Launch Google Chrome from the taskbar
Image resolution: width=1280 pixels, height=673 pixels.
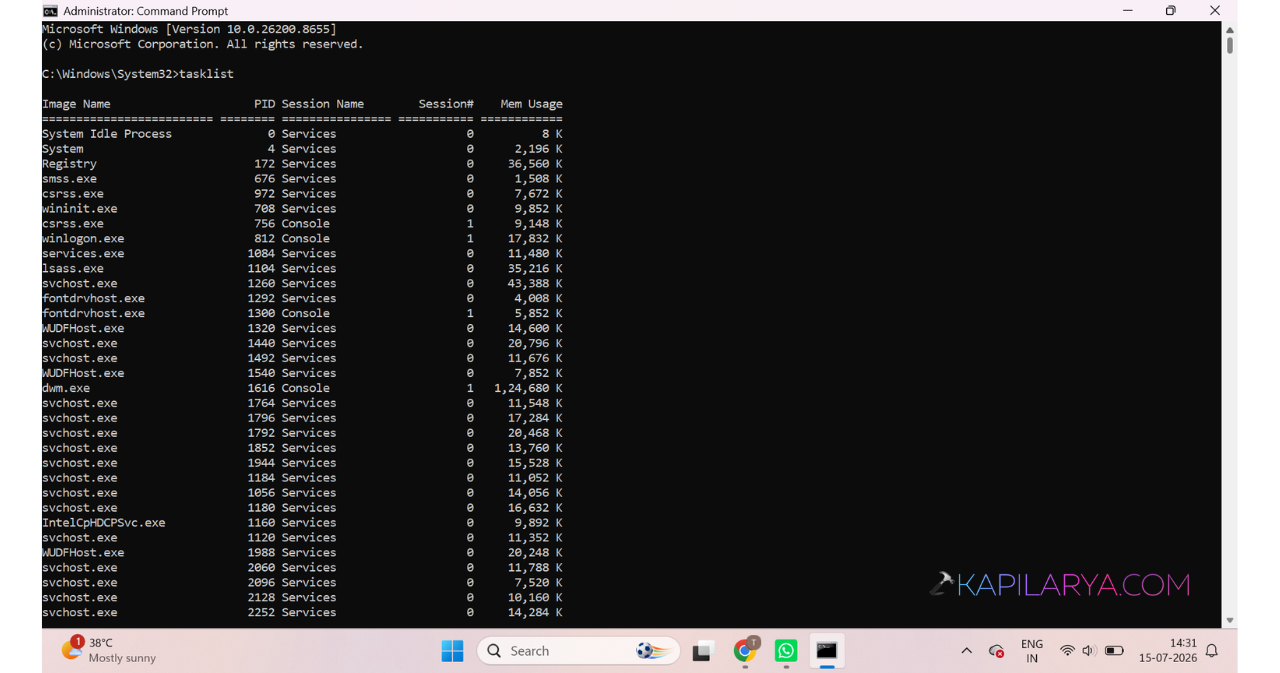[744, 651]
